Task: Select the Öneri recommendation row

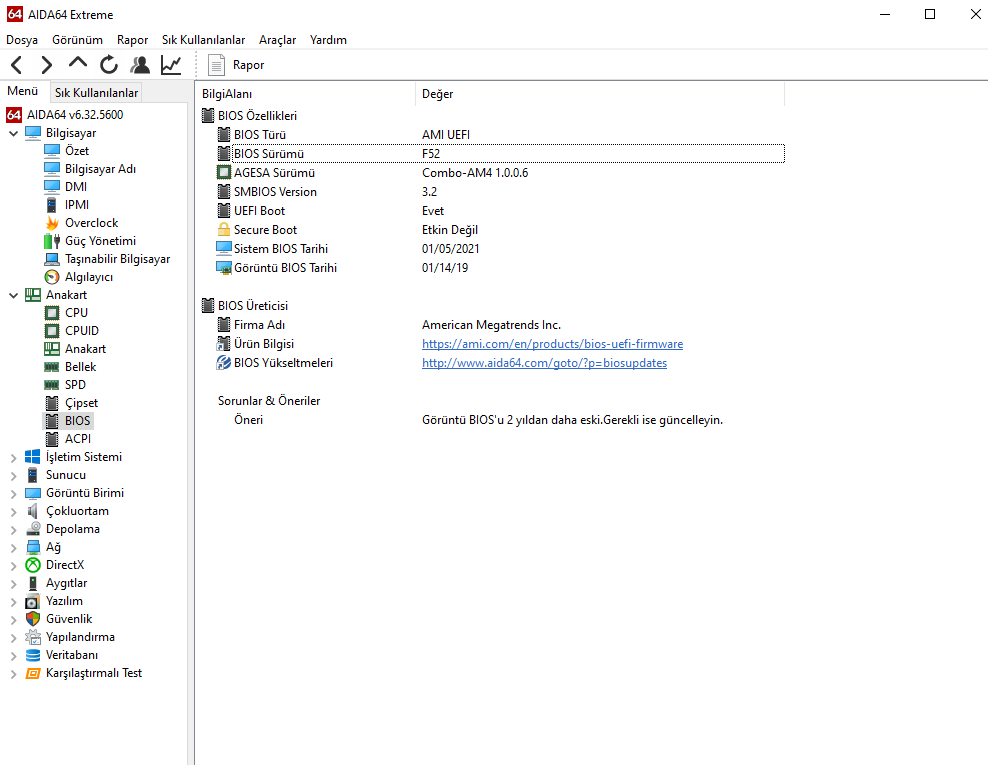Action: (500, 420)
